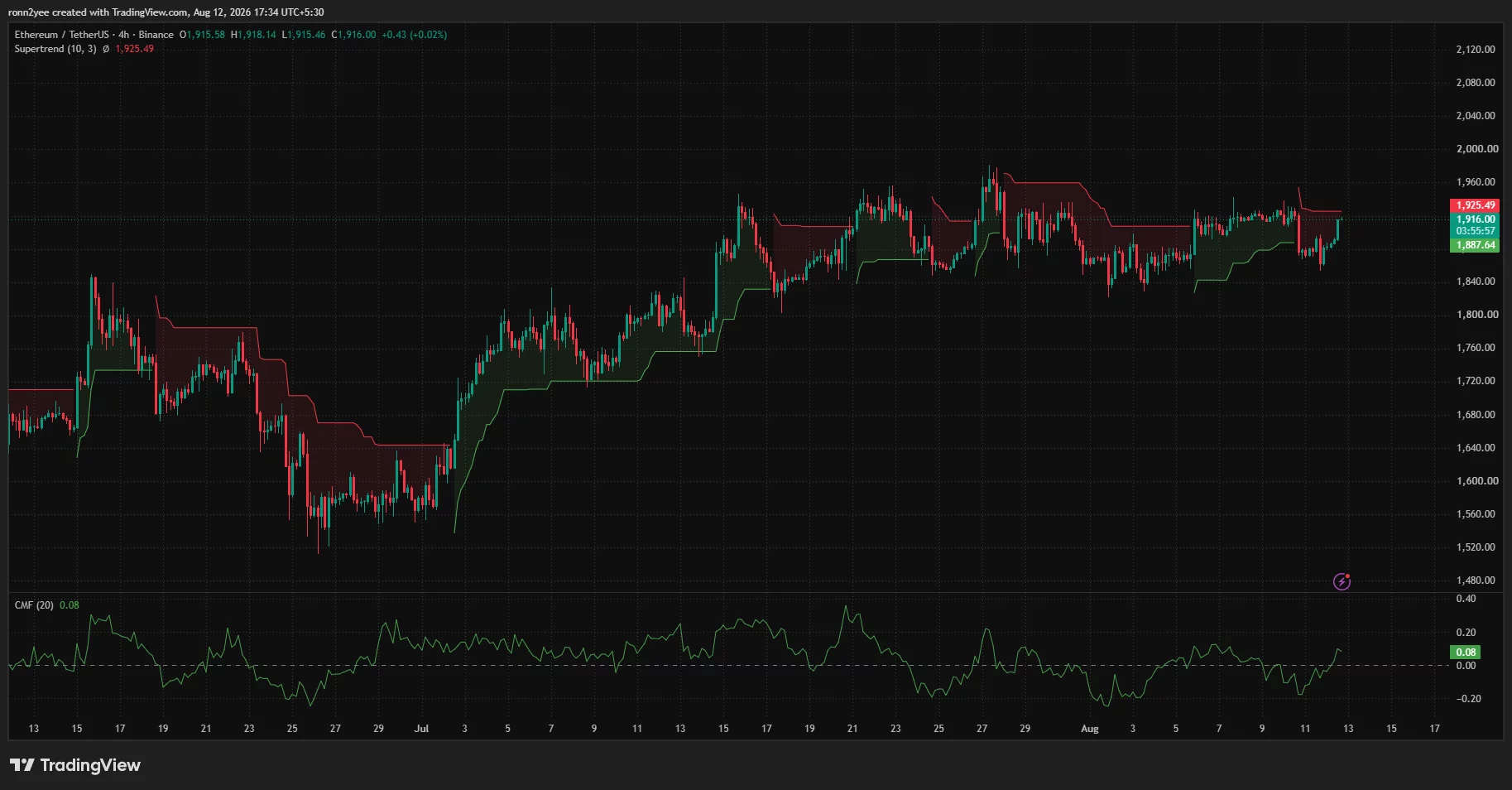Click the header text 'ronn2yee created with TradingView.com'
Screen dimensions: 1512x790
(98, 12)
